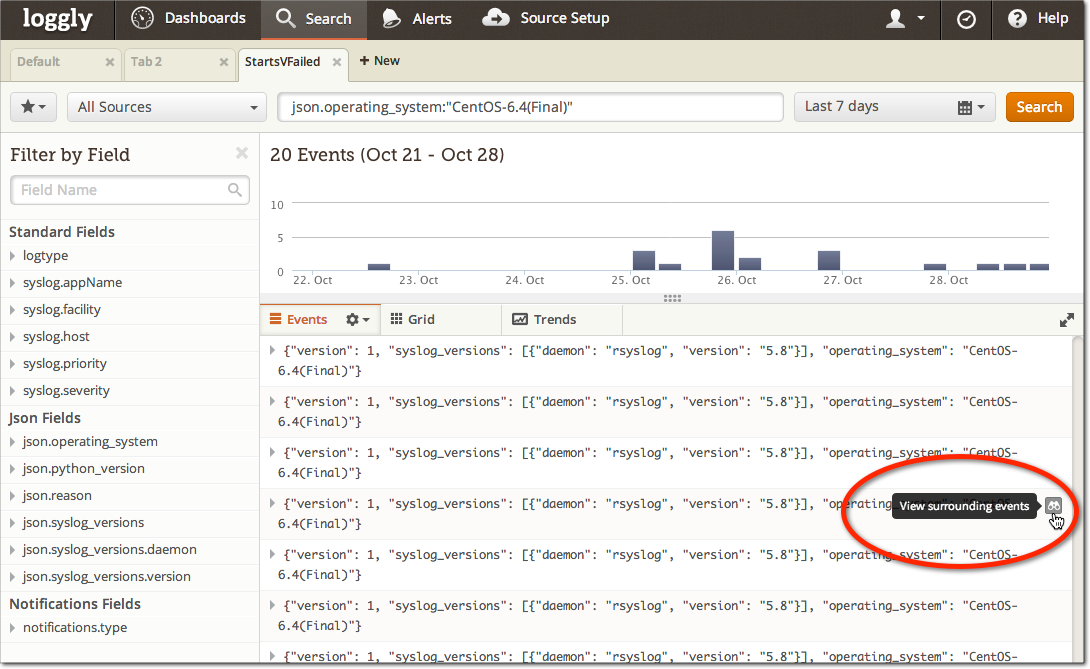The height and width of the screenshot is (669, 1090).
Task: Click the Search button
Action: tap(1039, 106)
